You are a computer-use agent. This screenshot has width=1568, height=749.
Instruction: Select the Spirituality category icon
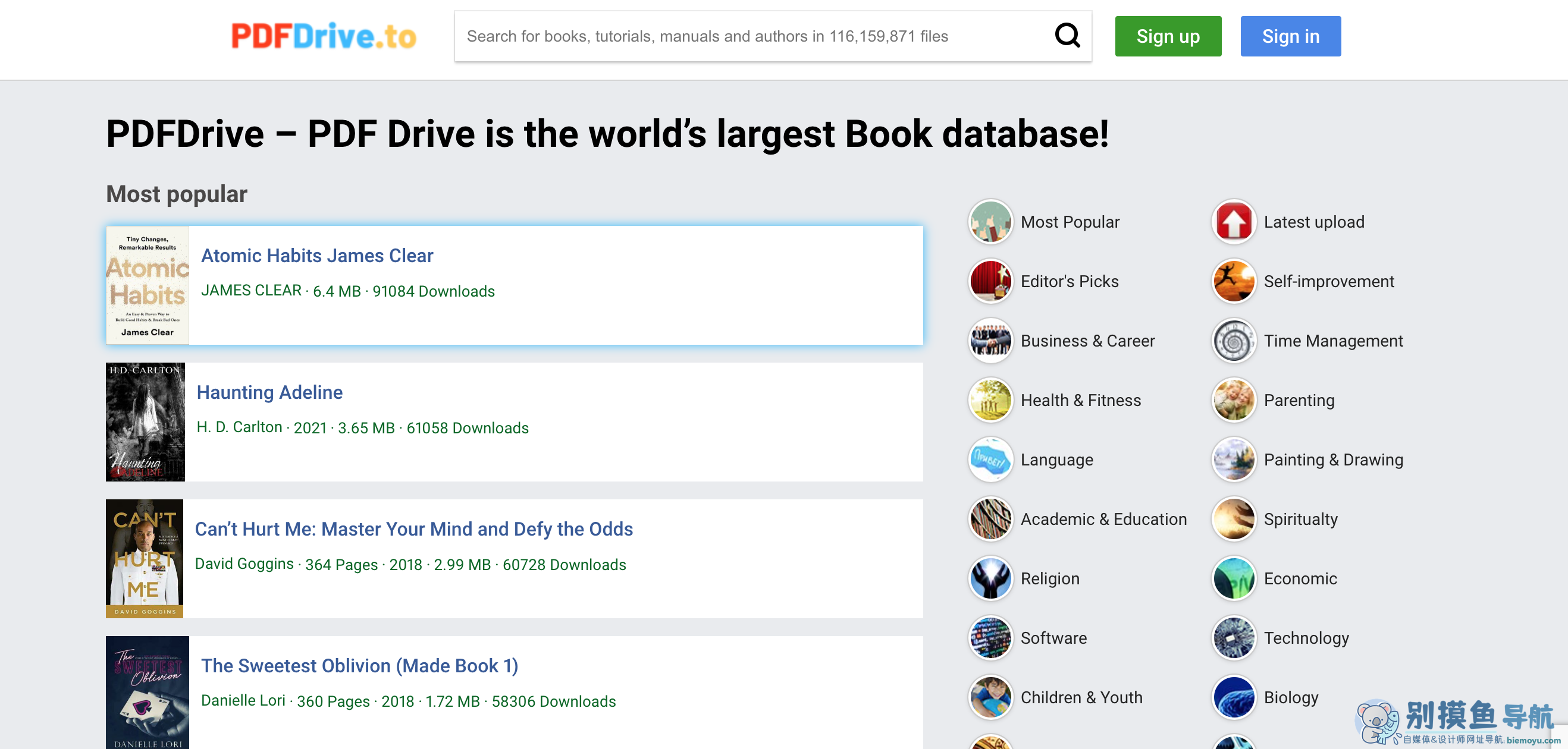[x=1233, y=518]
